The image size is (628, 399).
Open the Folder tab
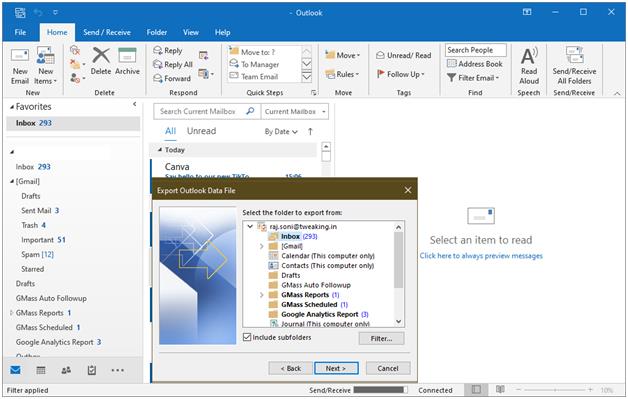(x=157, y=32)
